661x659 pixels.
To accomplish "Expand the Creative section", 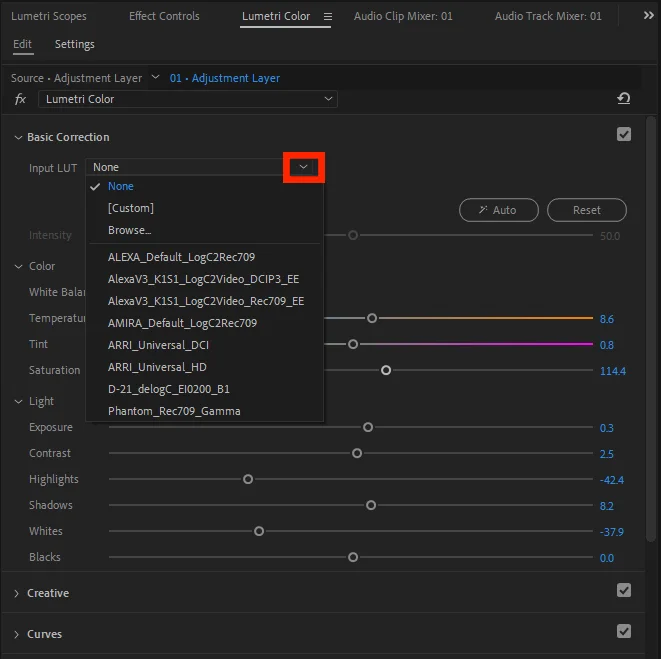I will click(x=16, y=594).
